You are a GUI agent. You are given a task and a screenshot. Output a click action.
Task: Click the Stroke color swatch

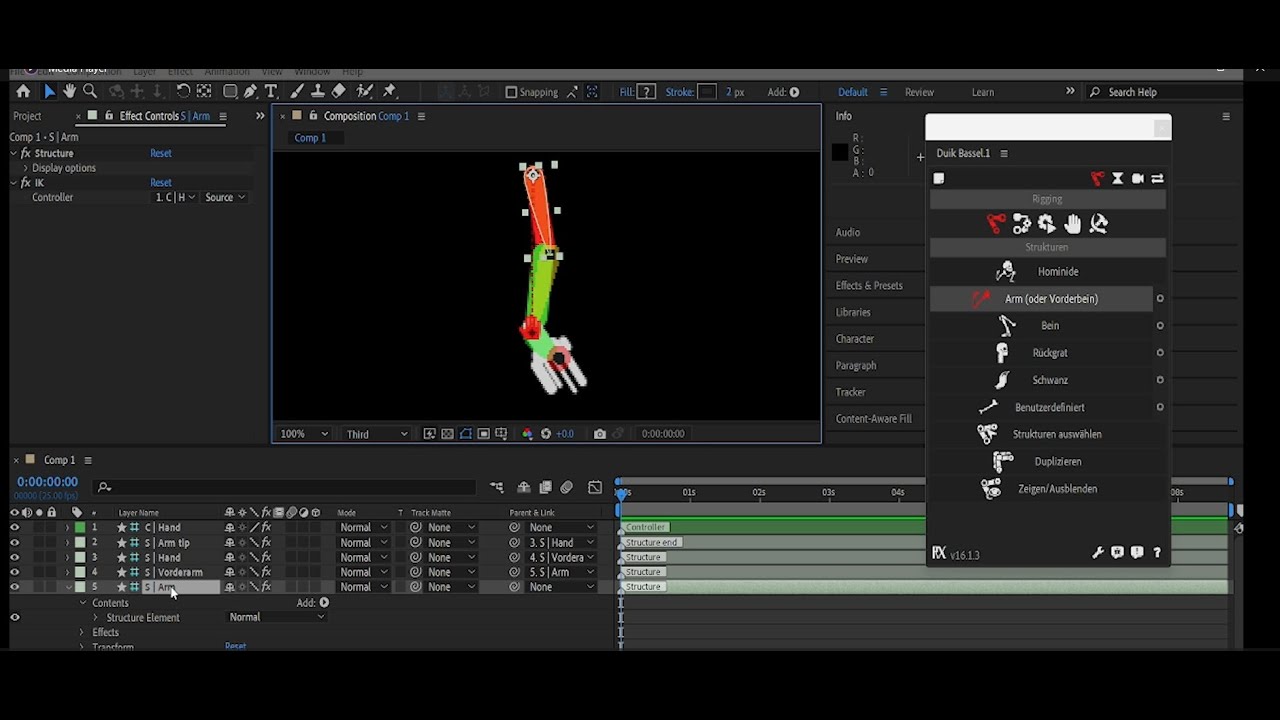click(707, 92)
